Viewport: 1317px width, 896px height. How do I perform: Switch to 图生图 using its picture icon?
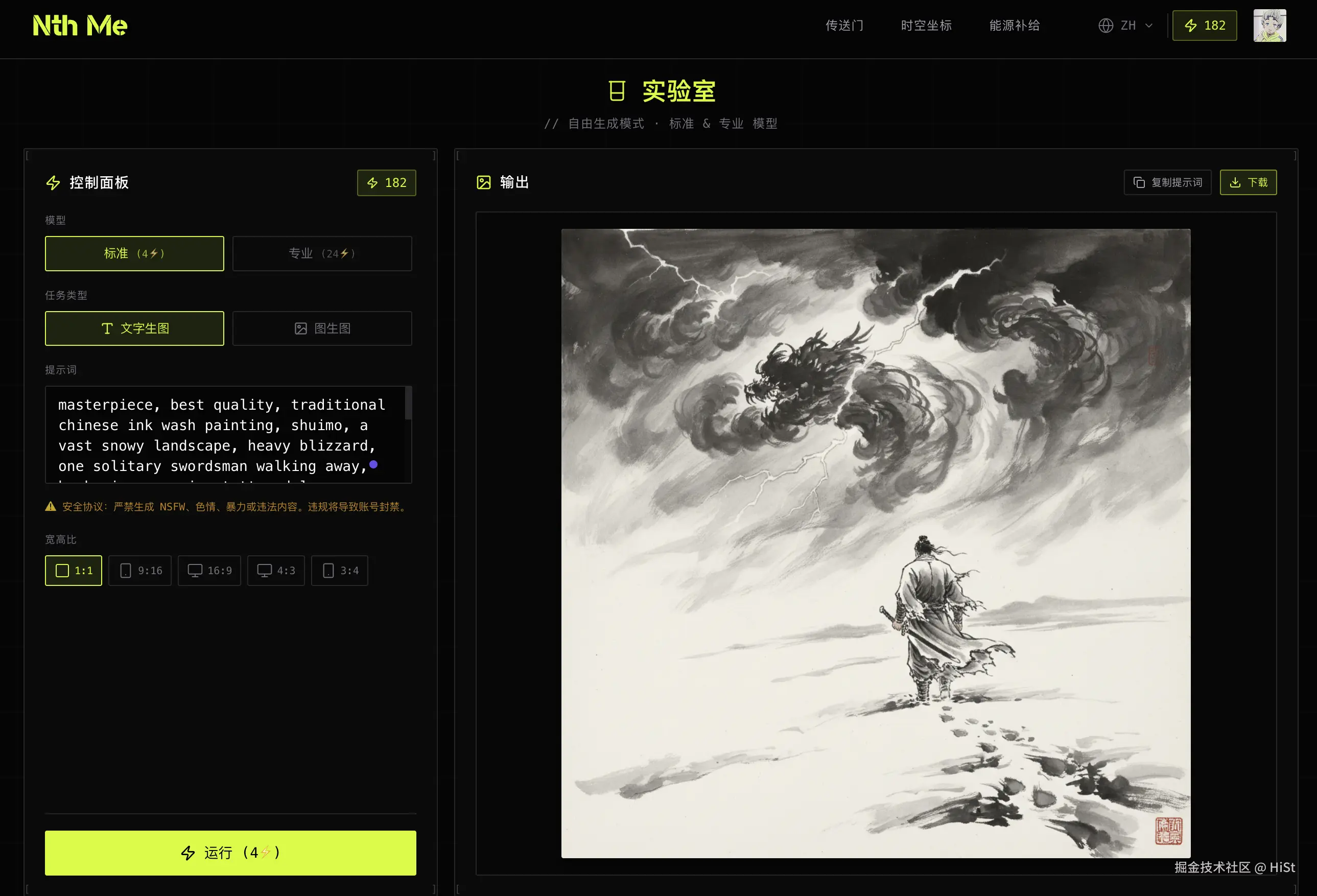301,328
